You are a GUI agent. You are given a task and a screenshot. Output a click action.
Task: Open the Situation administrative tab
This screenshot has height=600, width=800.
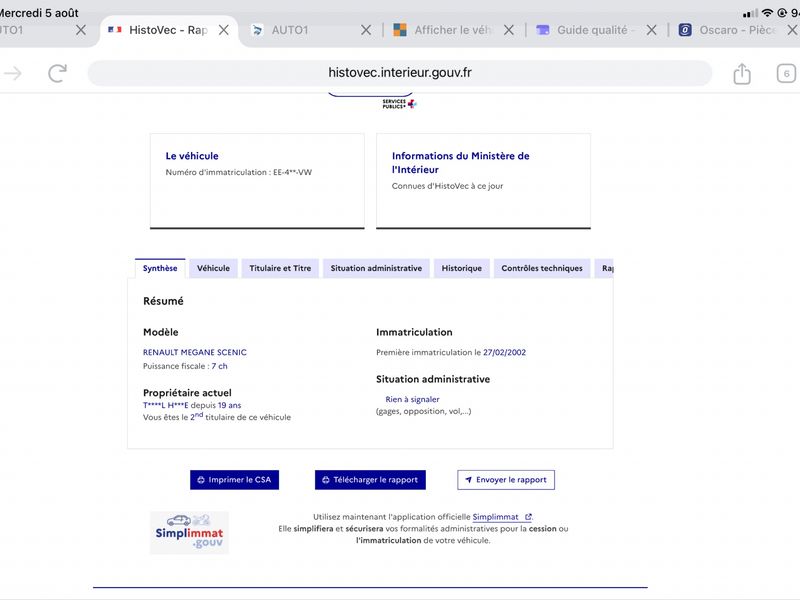[x=376, y=268]
